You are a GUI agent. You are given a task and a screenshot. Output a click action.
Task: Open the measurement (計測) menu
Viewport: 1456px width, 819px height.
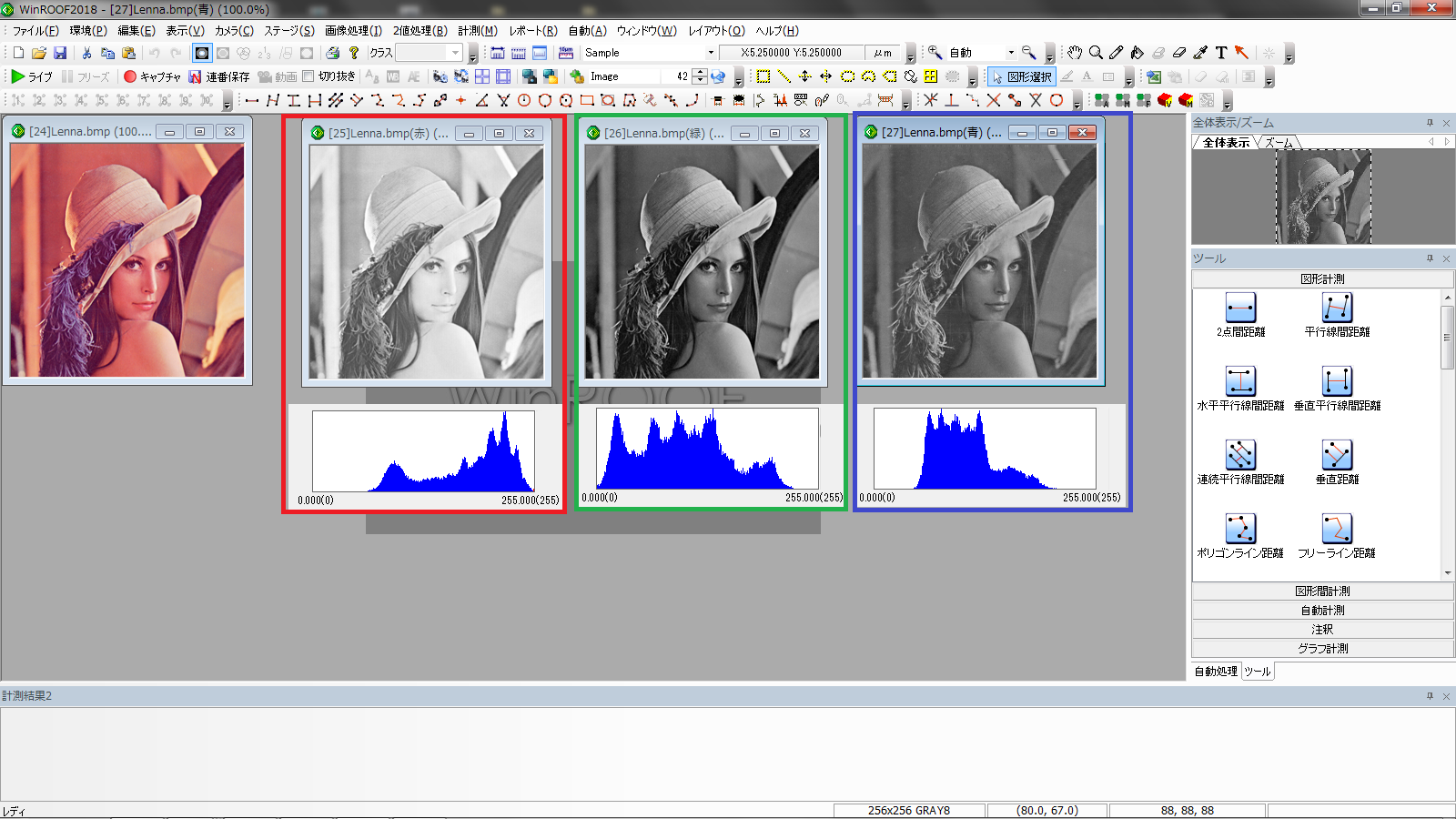(x=478, y=31)
